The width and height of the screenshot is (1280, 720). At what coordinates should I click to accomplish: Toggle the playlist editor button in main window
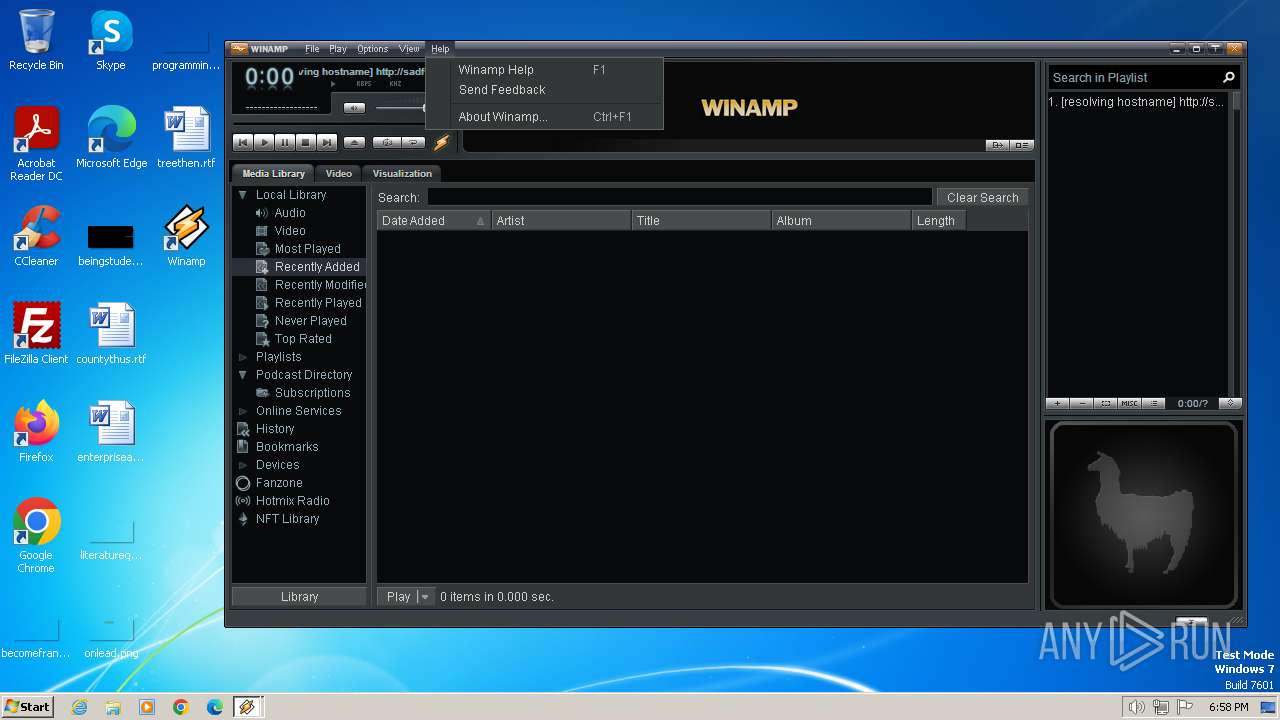(1021, 145)
